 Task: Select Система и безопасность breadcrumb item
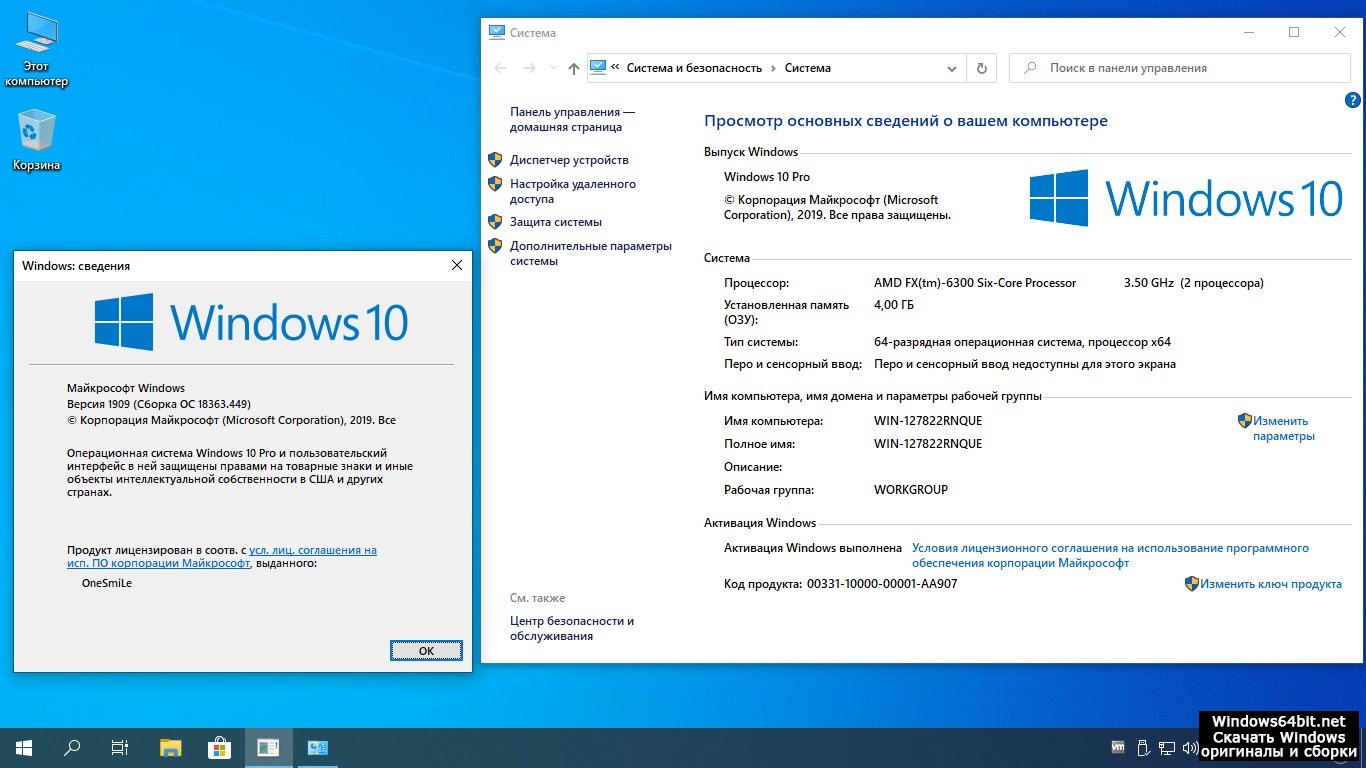(x=694, y=68)
